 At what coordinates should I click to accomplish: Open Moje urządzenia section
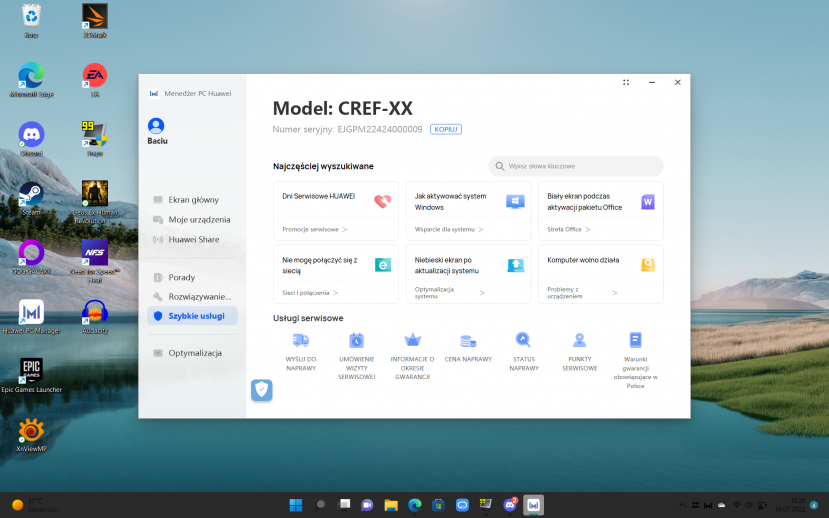[x=192, y=219]
